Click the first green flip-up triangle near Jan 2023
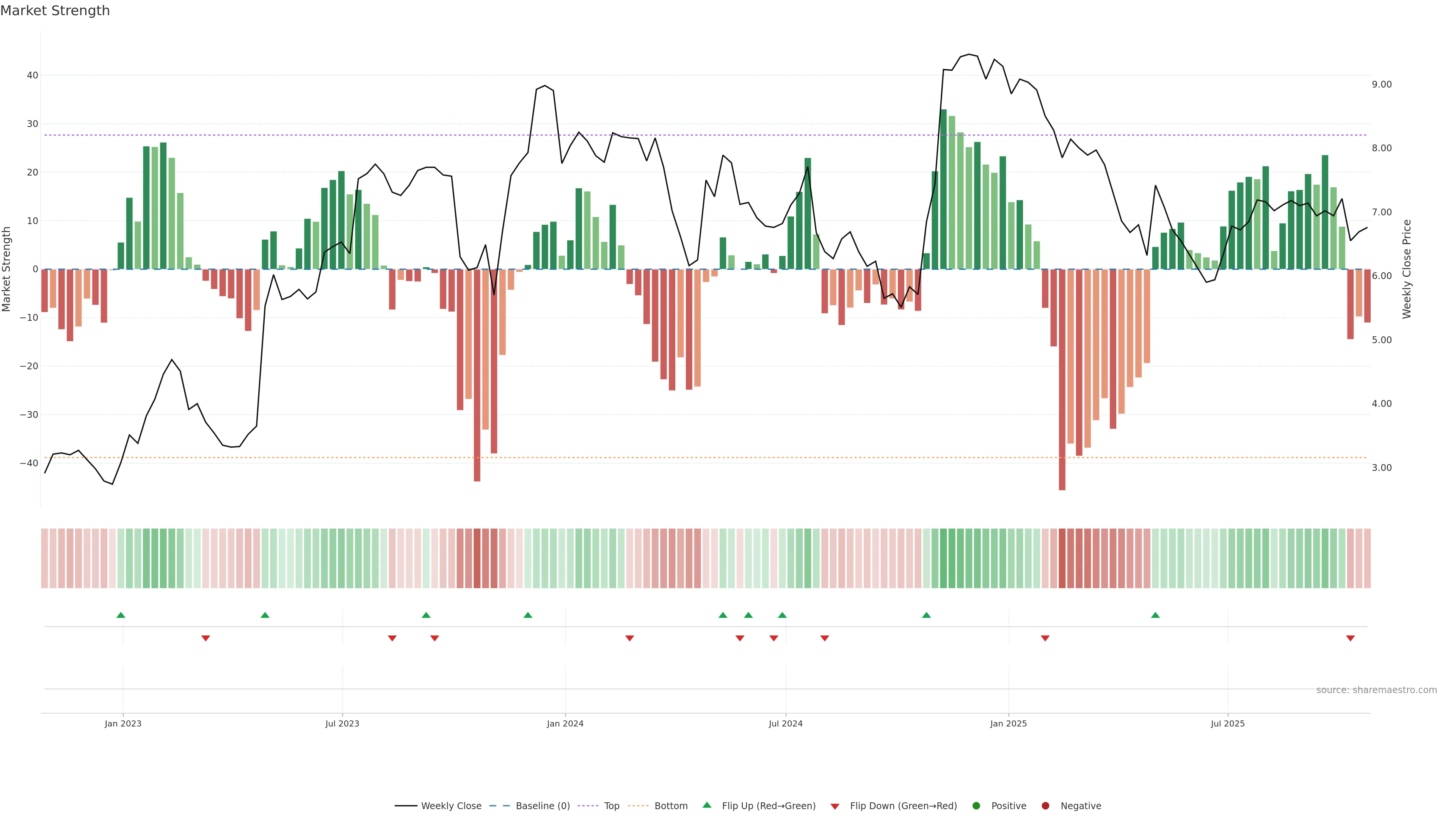1456x819 pixels. click(121, 615)
